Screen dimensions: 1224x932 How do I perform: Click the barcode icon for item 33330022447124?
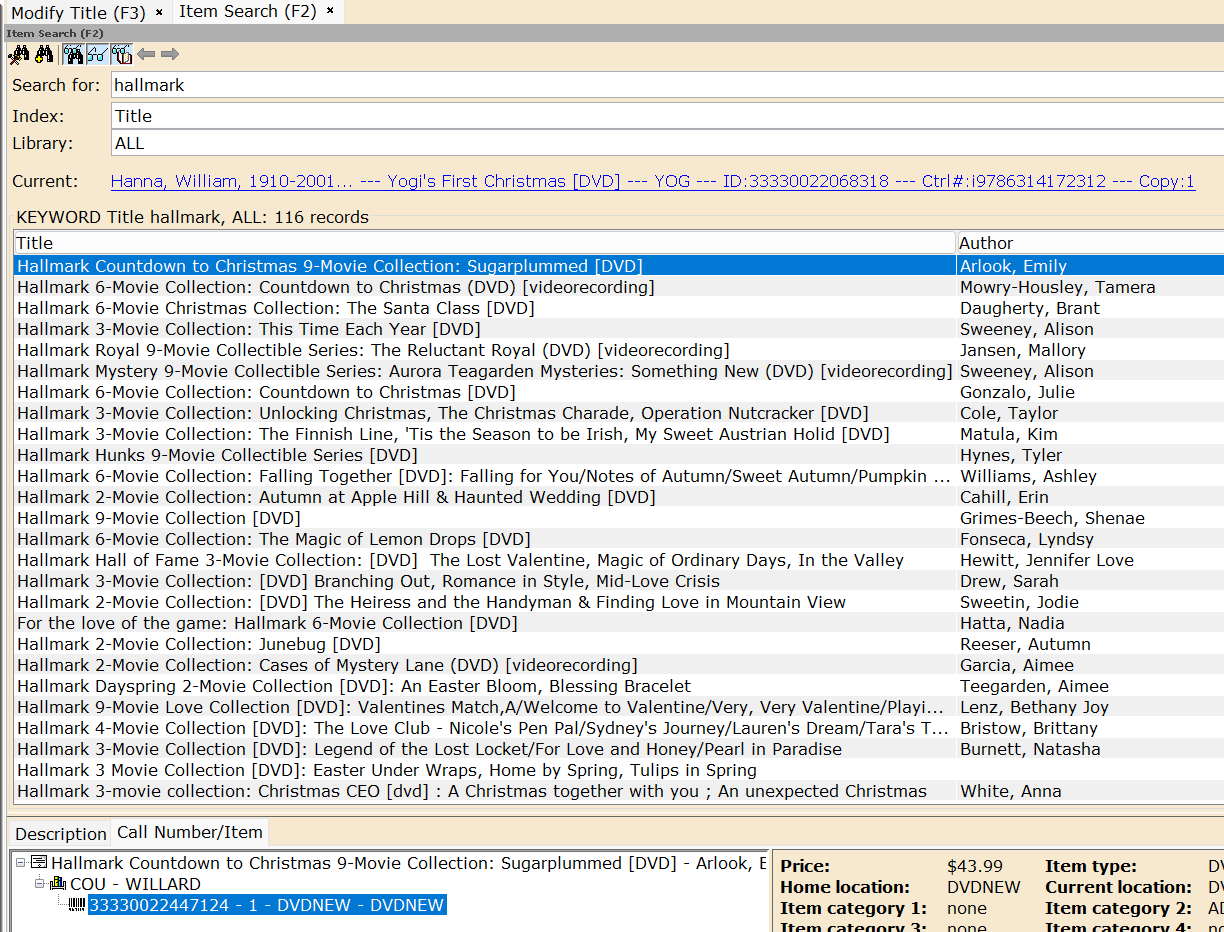(77, 905)
